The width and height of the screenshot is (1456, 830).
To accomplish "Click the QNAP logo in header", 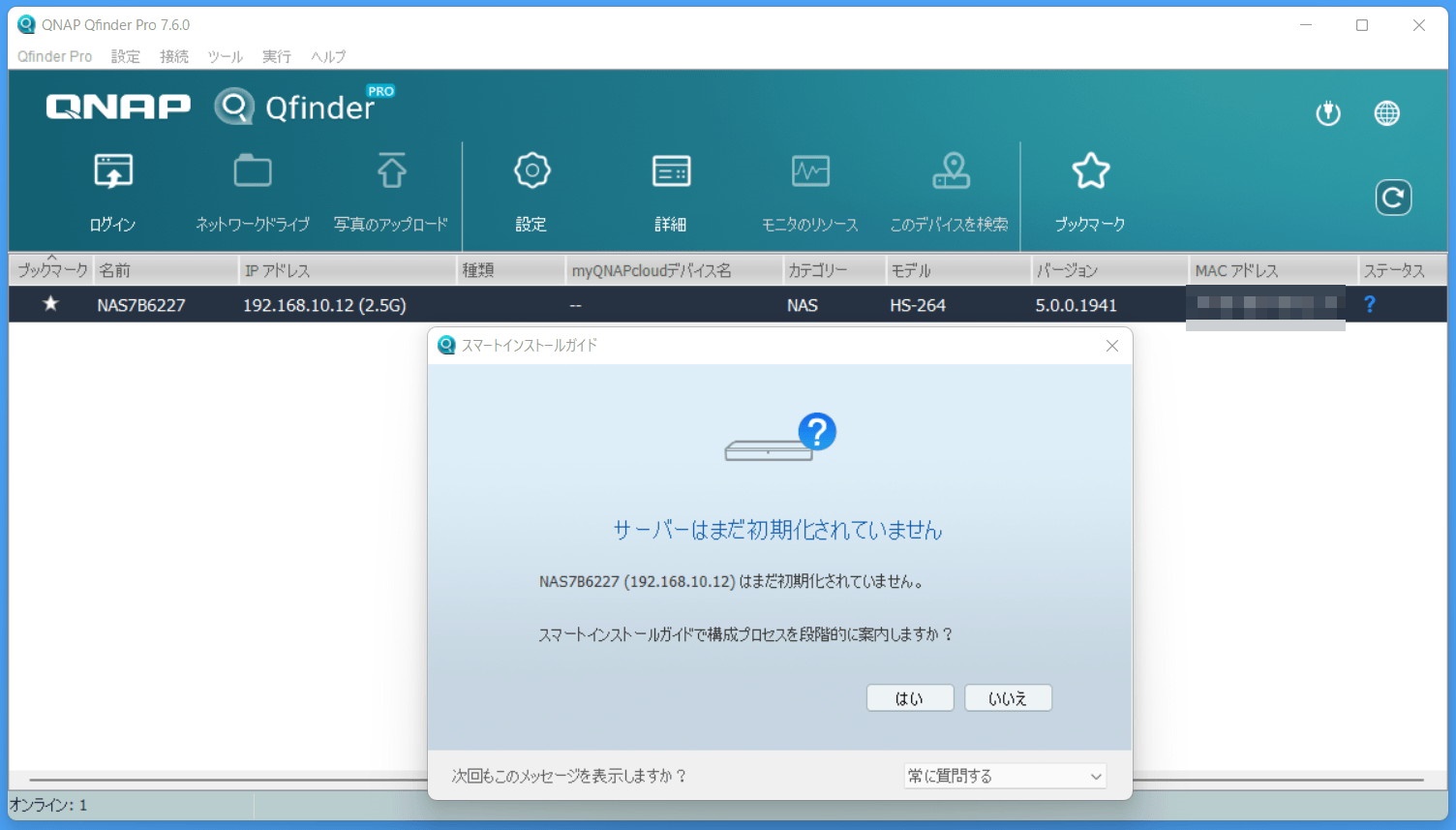I will (118, 106).
